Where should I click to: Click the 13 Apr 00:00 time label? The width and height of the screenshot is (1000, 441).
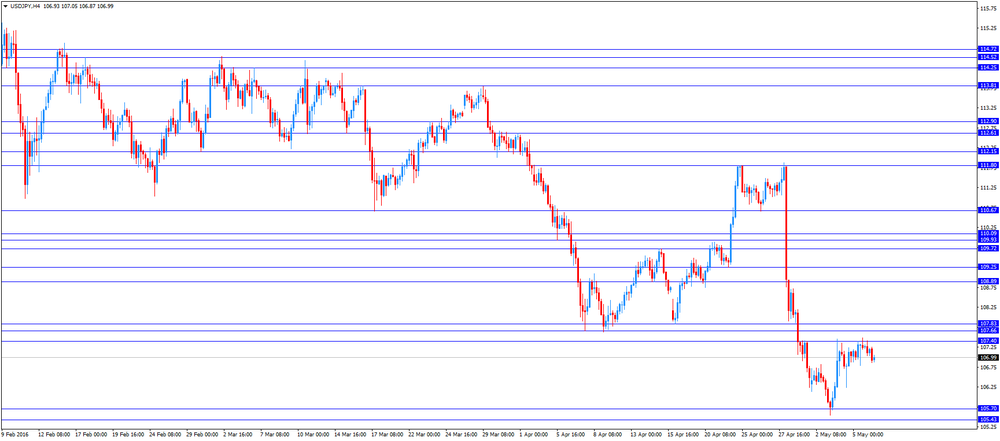click(x=648, y=435)
